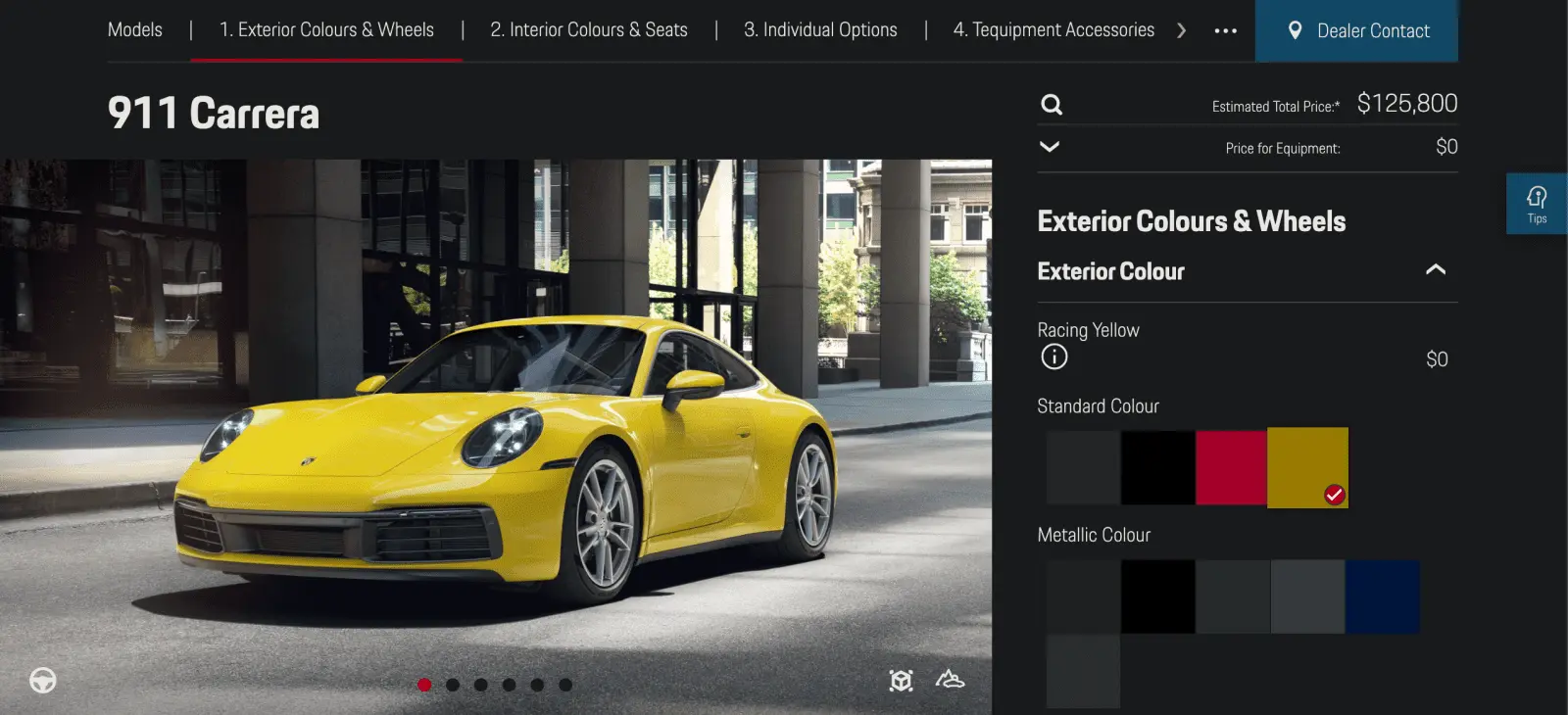Screen dimensions: 1568x715
Task: Collapse the Exterior Colour section
Action: tap(1435, 269)
